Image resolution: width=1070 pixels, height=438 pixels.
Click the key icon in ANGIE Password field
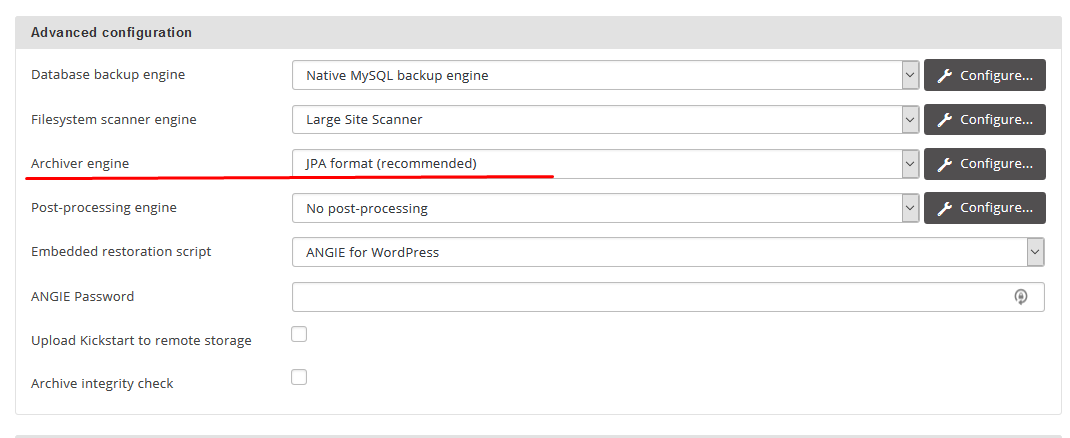point(1021,296)
